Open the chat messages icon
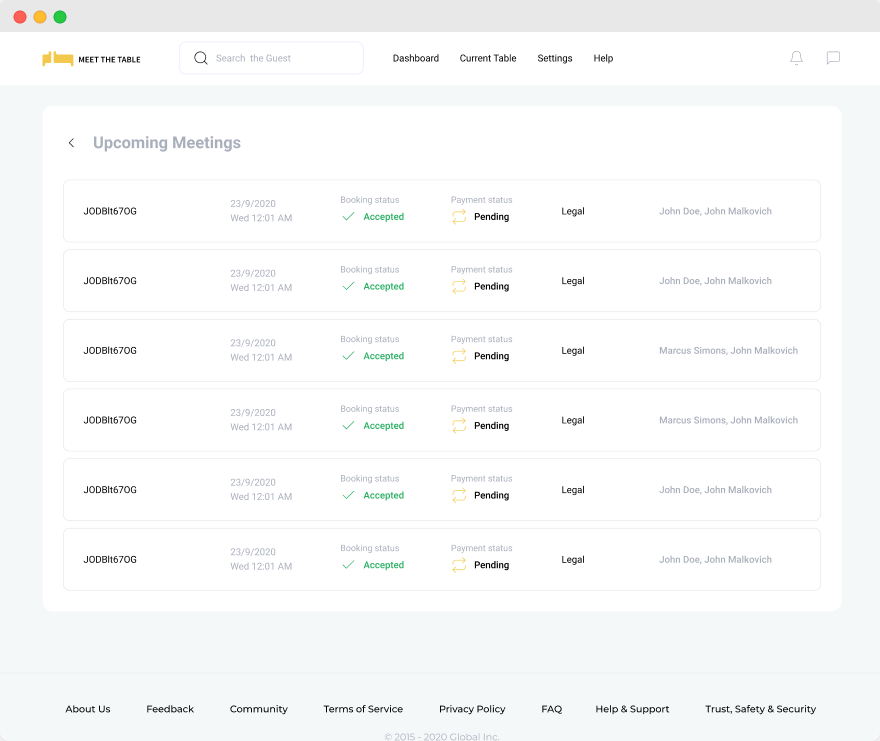 coord(833,58)
